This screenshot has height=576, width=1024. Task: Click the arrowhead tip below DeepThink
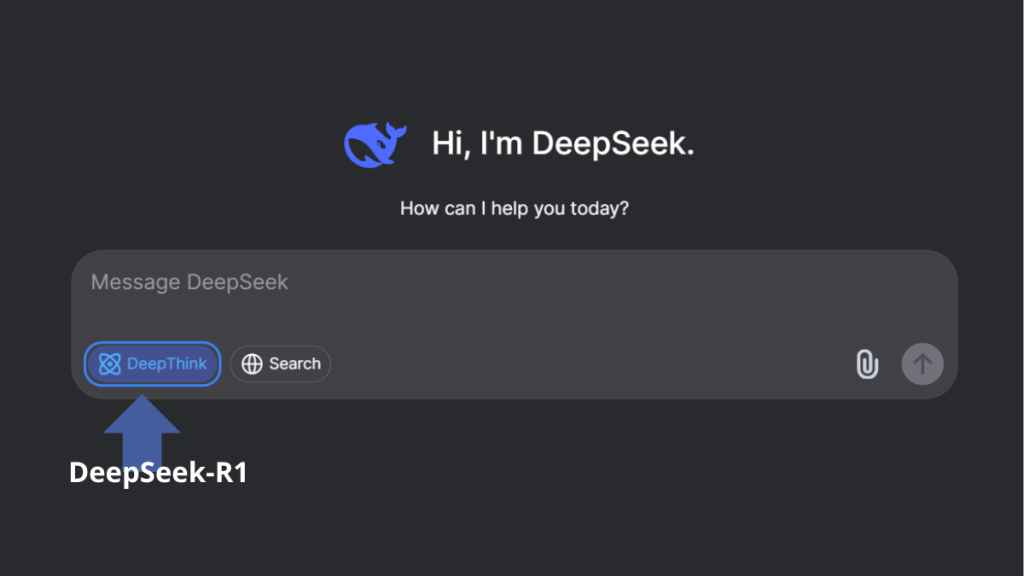tap(142, 398)
